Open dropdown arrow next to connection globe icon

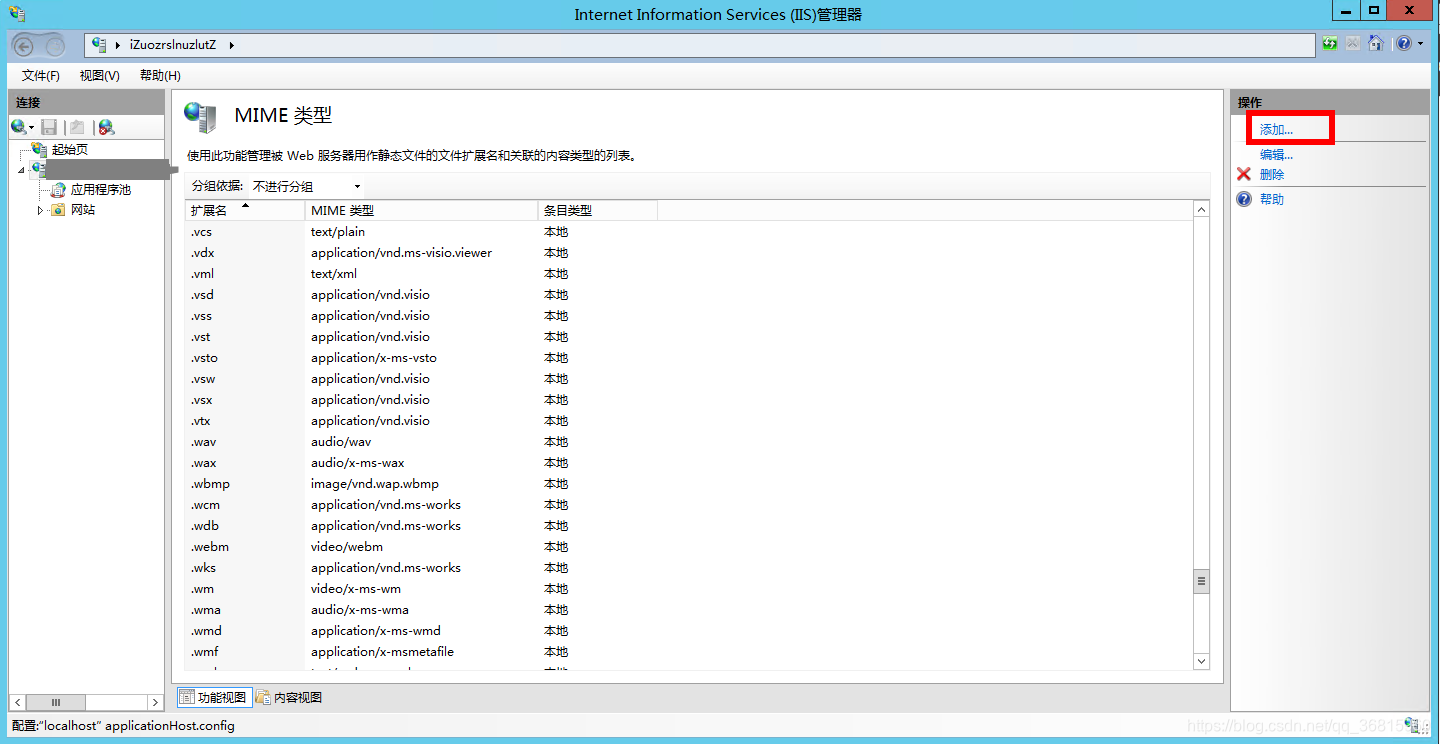(x=32, y=128)
